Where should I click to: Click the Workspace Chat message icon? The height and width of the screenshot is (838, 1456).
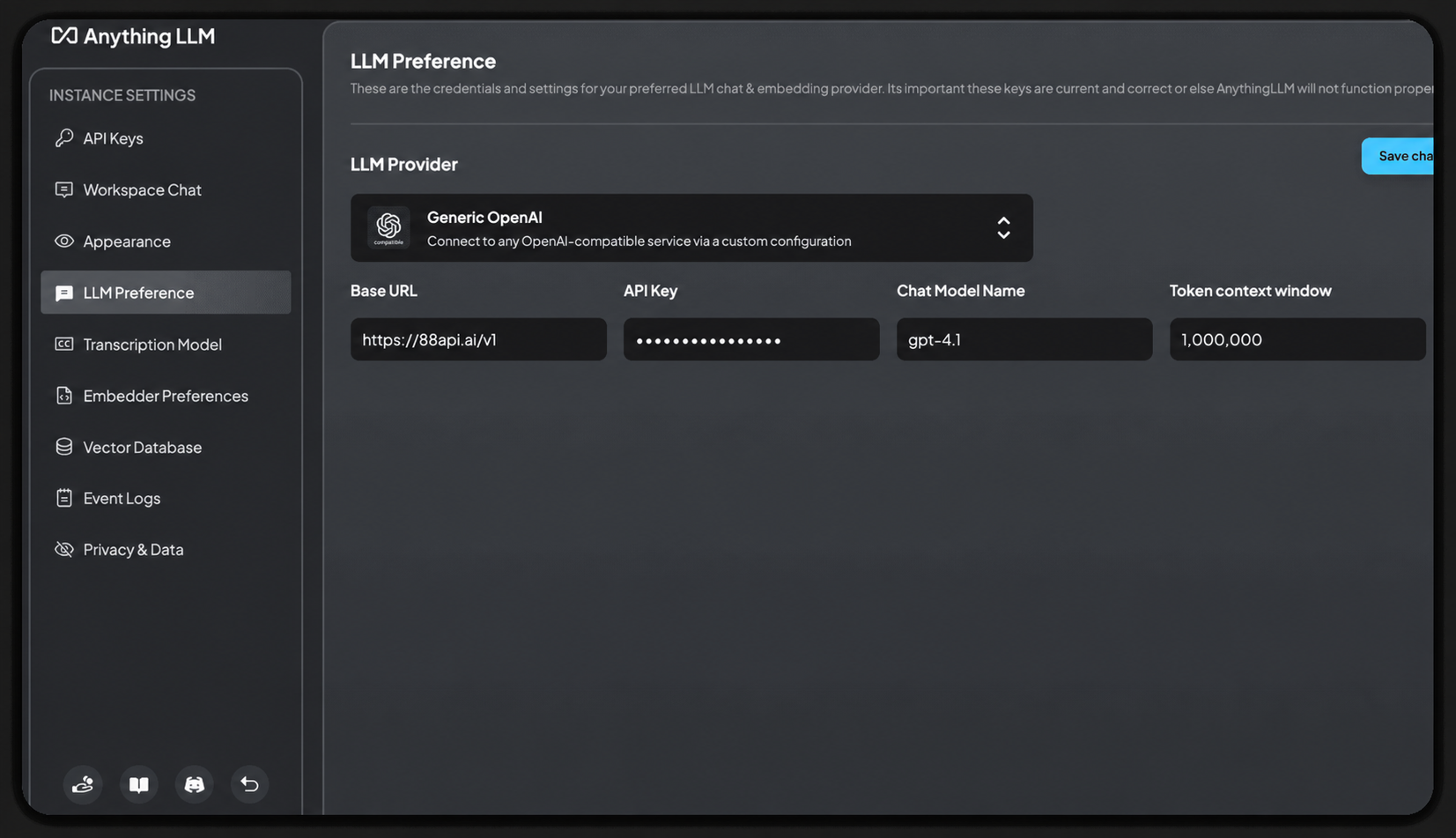64,189
